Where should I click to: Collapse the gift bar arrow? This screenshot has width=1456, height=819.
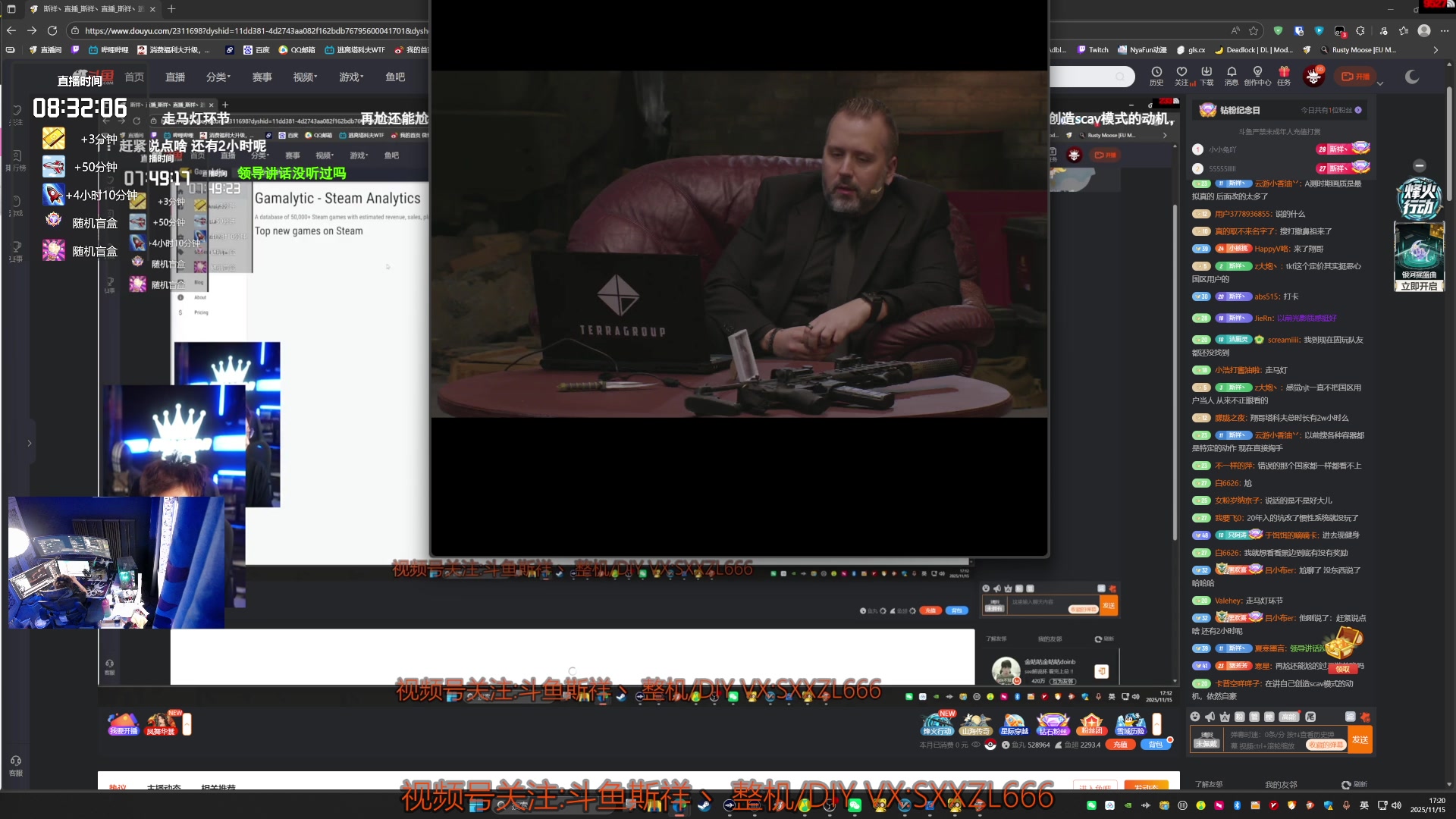(x=1156, y=723)
